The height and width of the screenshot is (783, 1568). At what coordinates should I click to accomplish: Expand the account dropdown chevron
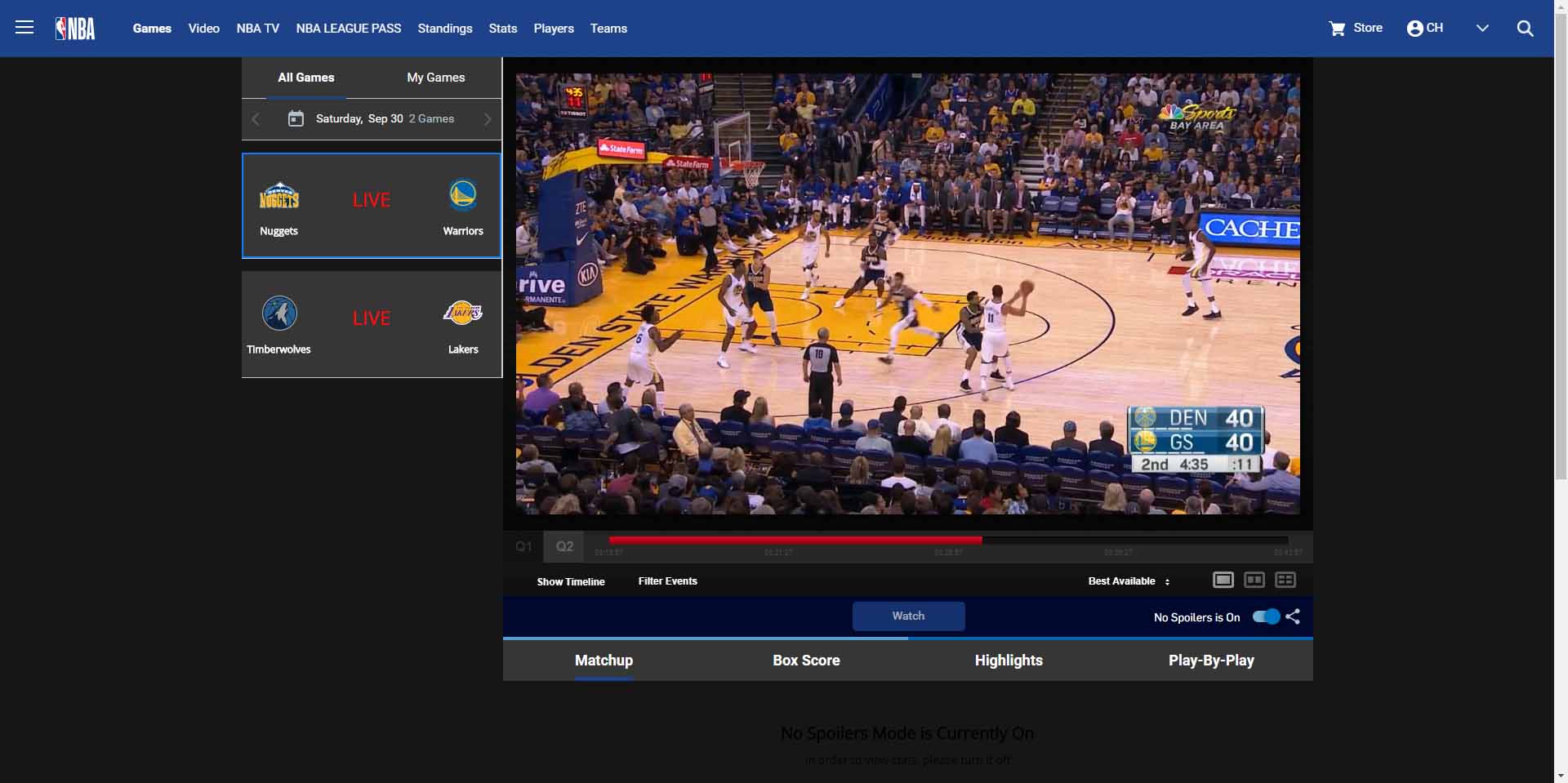tap(1481, 28)
